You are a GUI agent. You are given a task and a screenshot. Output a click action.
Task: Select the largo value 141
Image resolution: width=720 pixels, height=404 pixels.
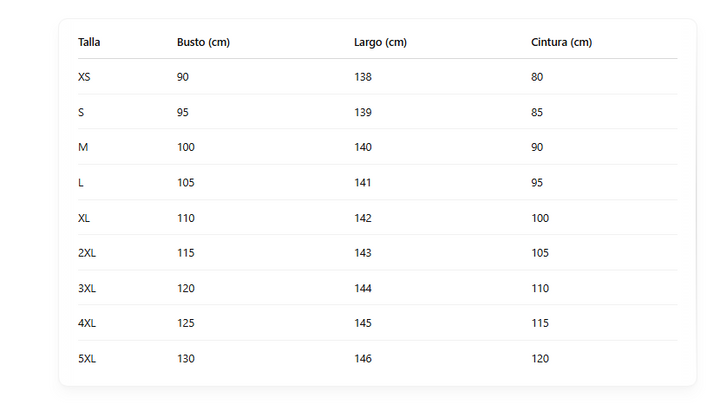pyautogui.click(x=363, y=182)
